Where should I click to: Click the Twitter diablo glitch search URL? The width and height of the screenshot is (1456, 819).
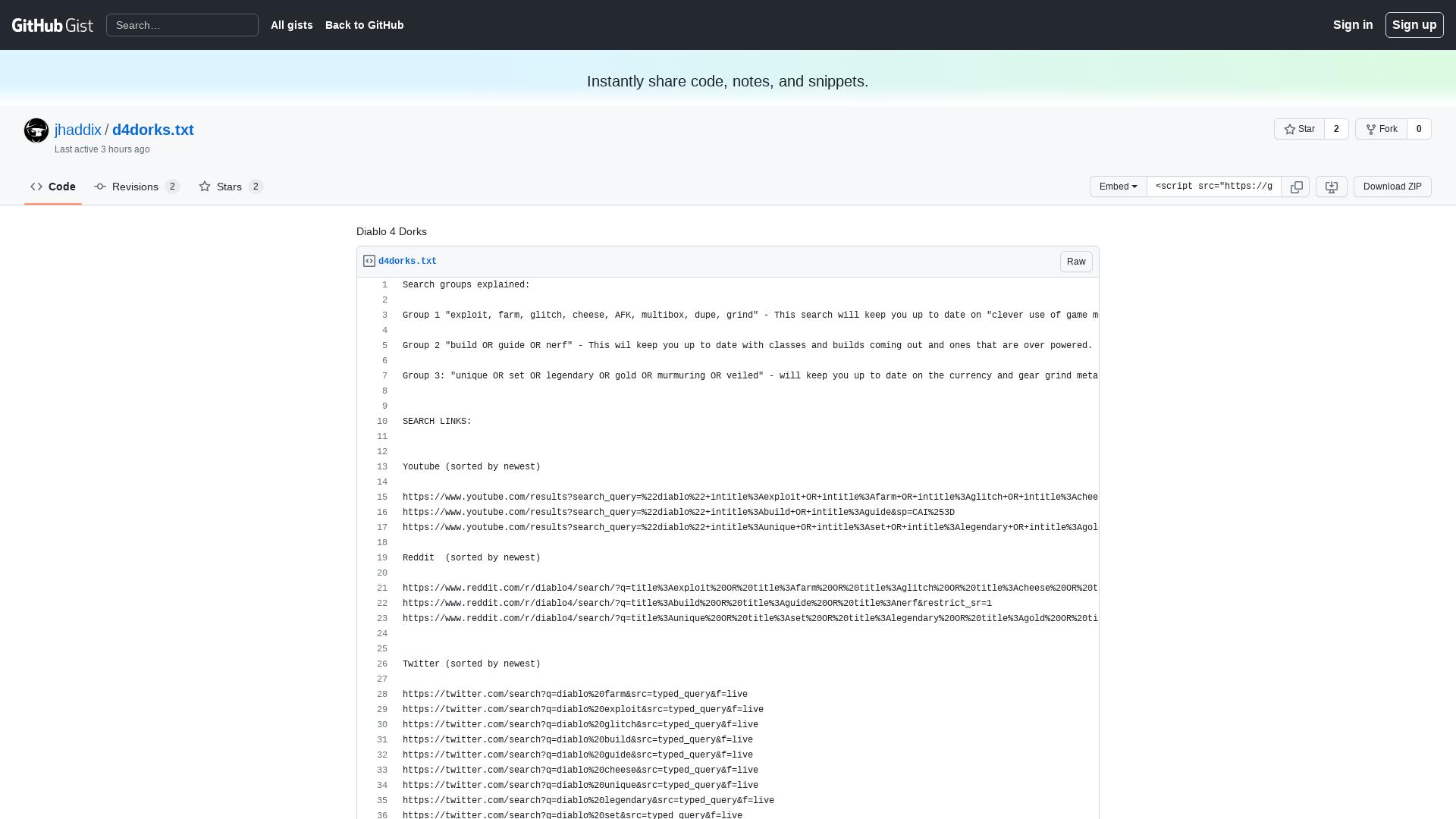(580, 725)
